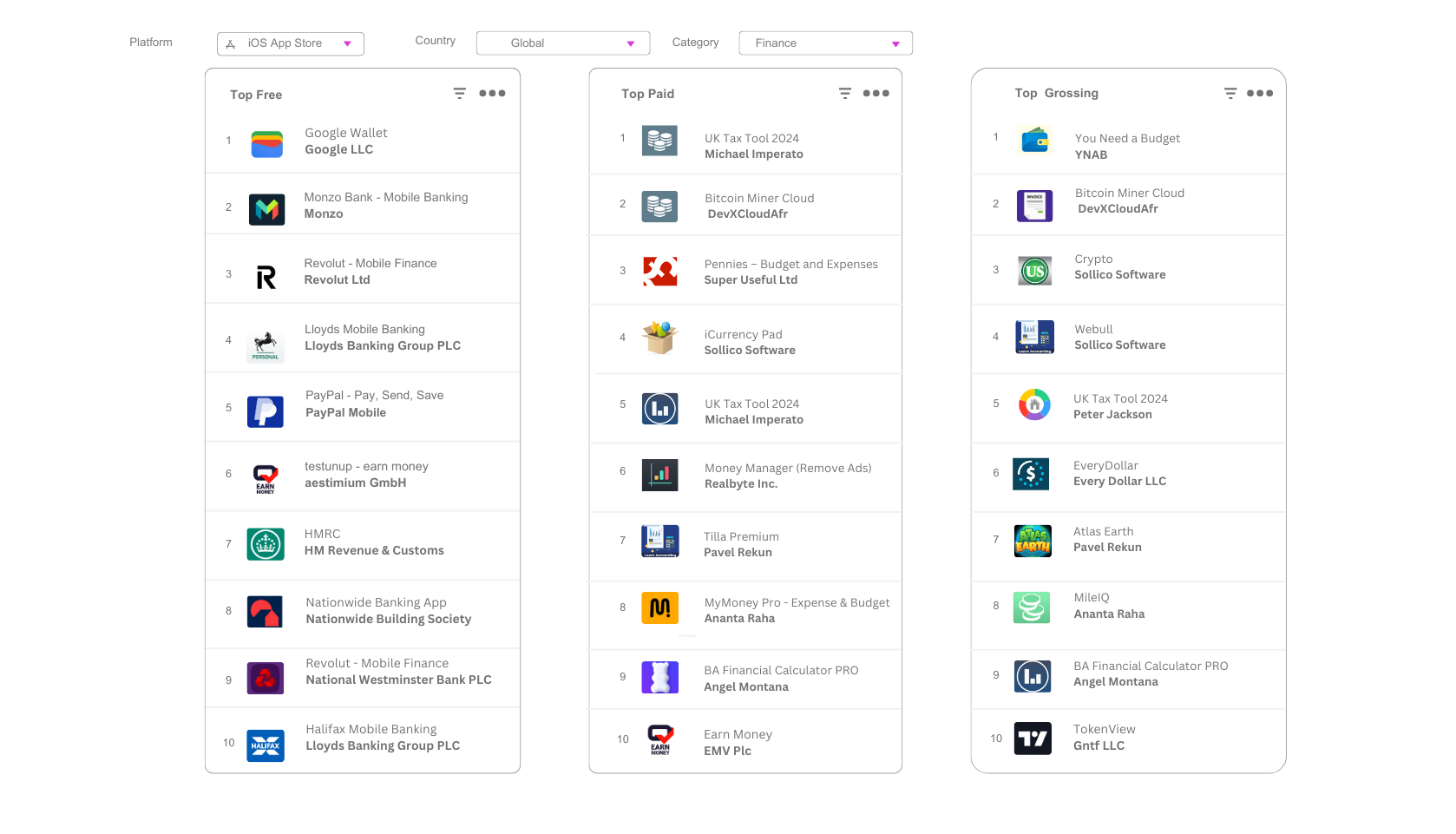Screen dimensions: 1456x834
Task: Open Tilla Premium listing
Action: 741,536
